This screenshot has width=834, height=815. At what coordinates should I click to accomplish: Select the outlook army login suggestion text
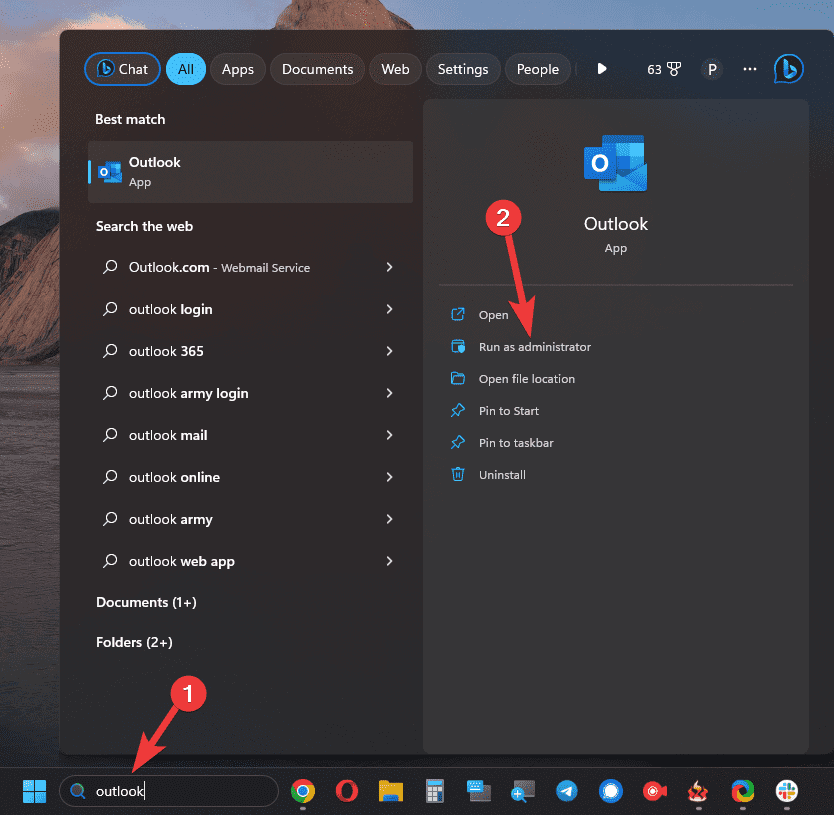(x=188, y=394)
